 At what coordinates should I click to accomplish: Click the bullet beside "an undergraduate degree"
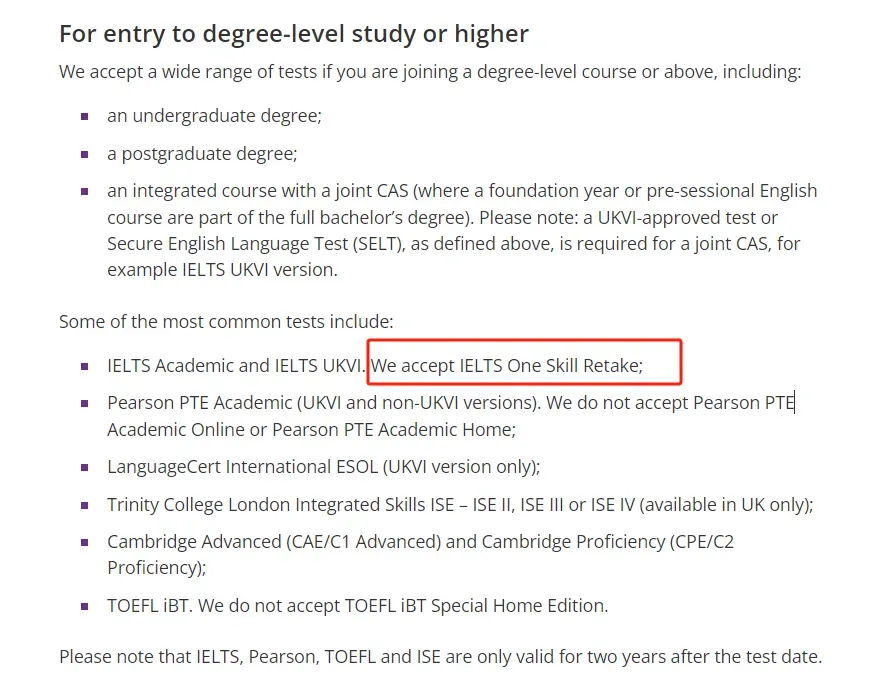85,116
